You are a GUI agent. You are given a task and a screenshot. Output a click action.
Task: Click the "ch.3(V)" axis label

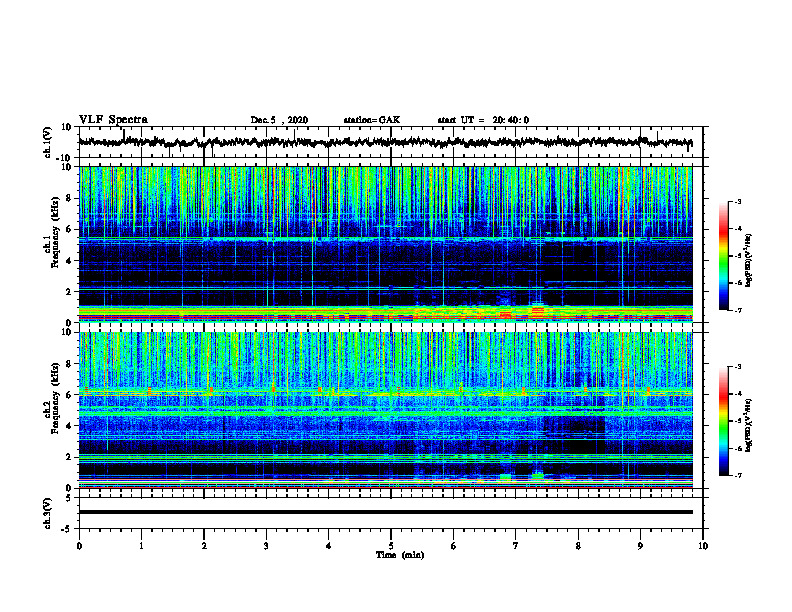click(47, 513)
